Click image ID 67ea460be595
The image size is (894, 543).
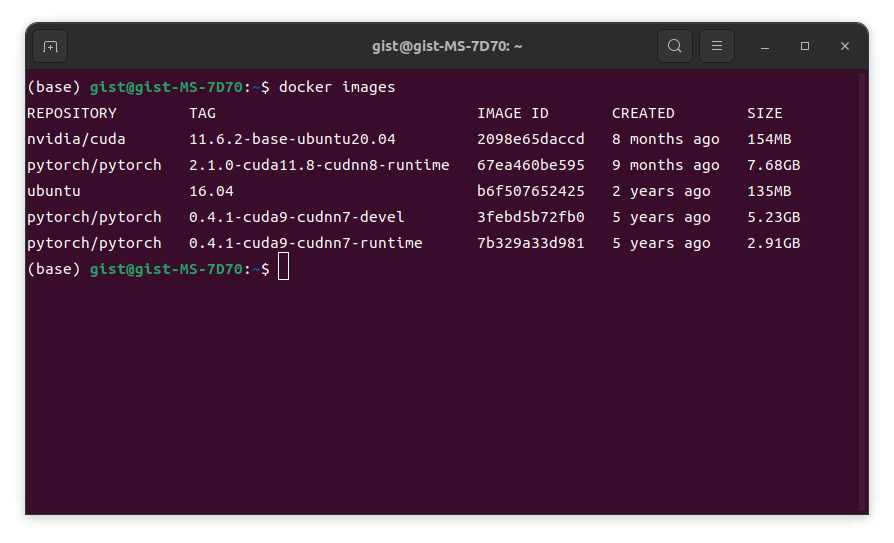531,165
